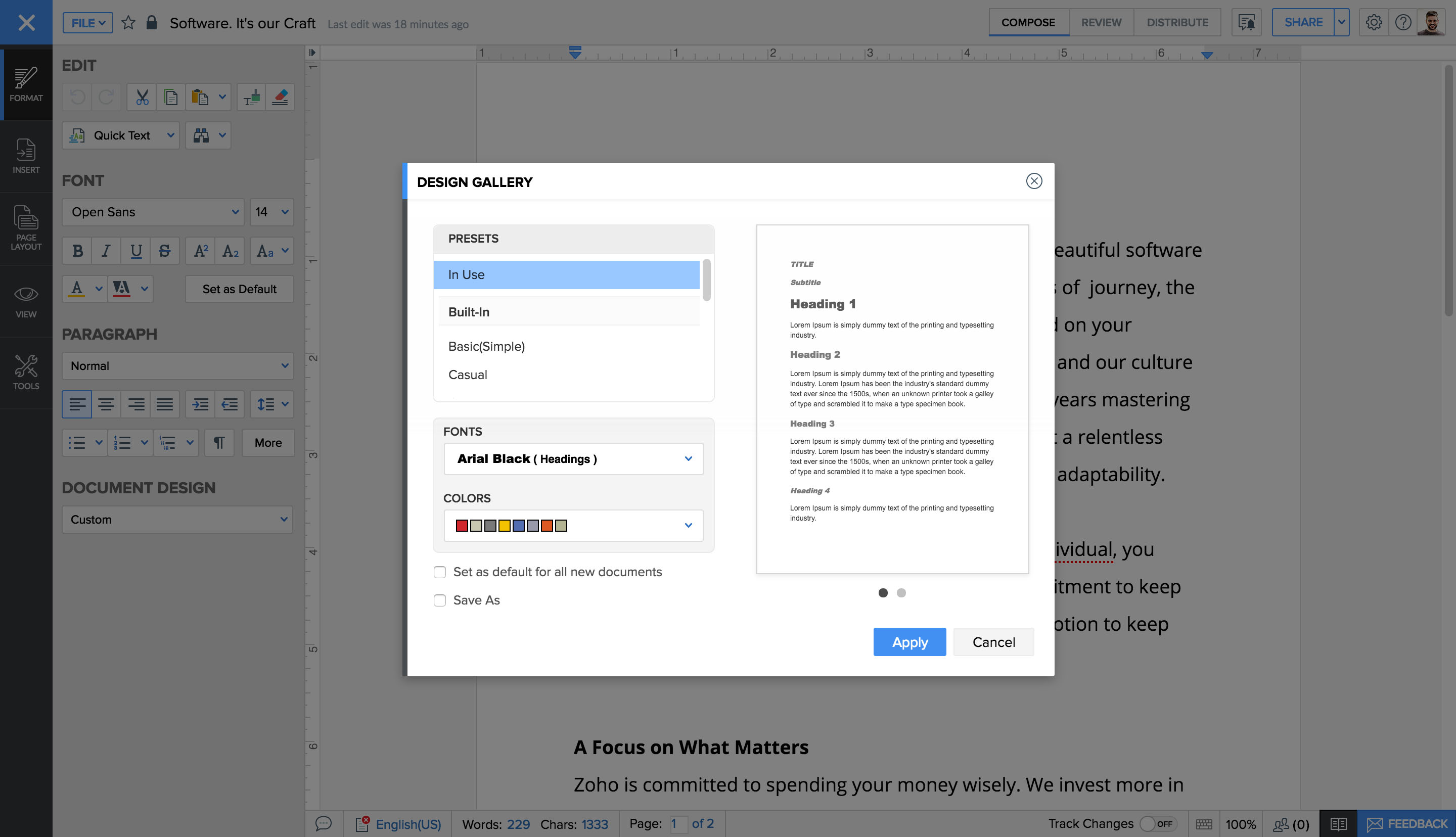Click the Cancel button
The height and width of the screenshot is (837, 1456).
point(993,641)
